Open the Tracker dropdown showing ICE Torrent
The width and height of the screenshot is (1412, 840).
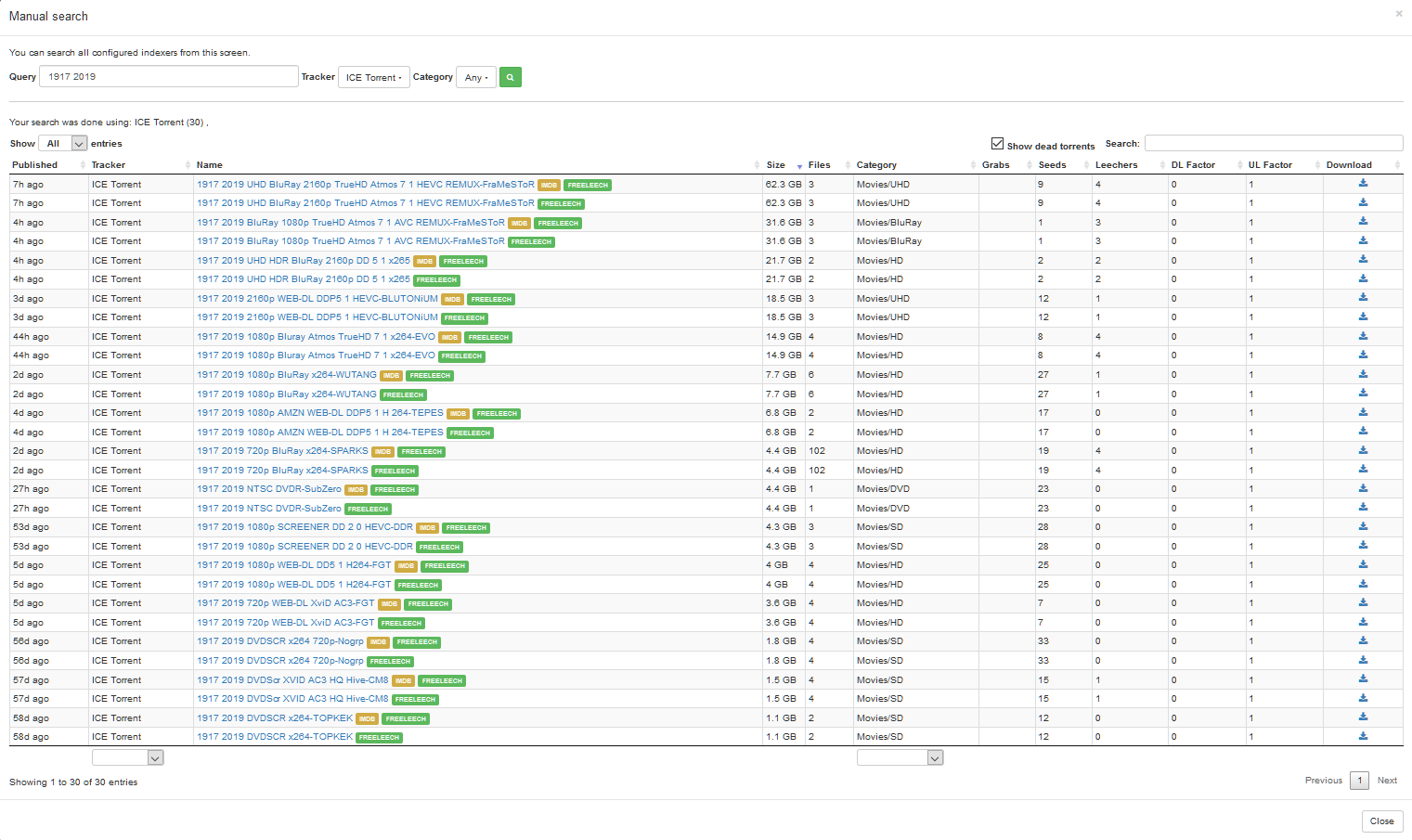coord(373,77)
